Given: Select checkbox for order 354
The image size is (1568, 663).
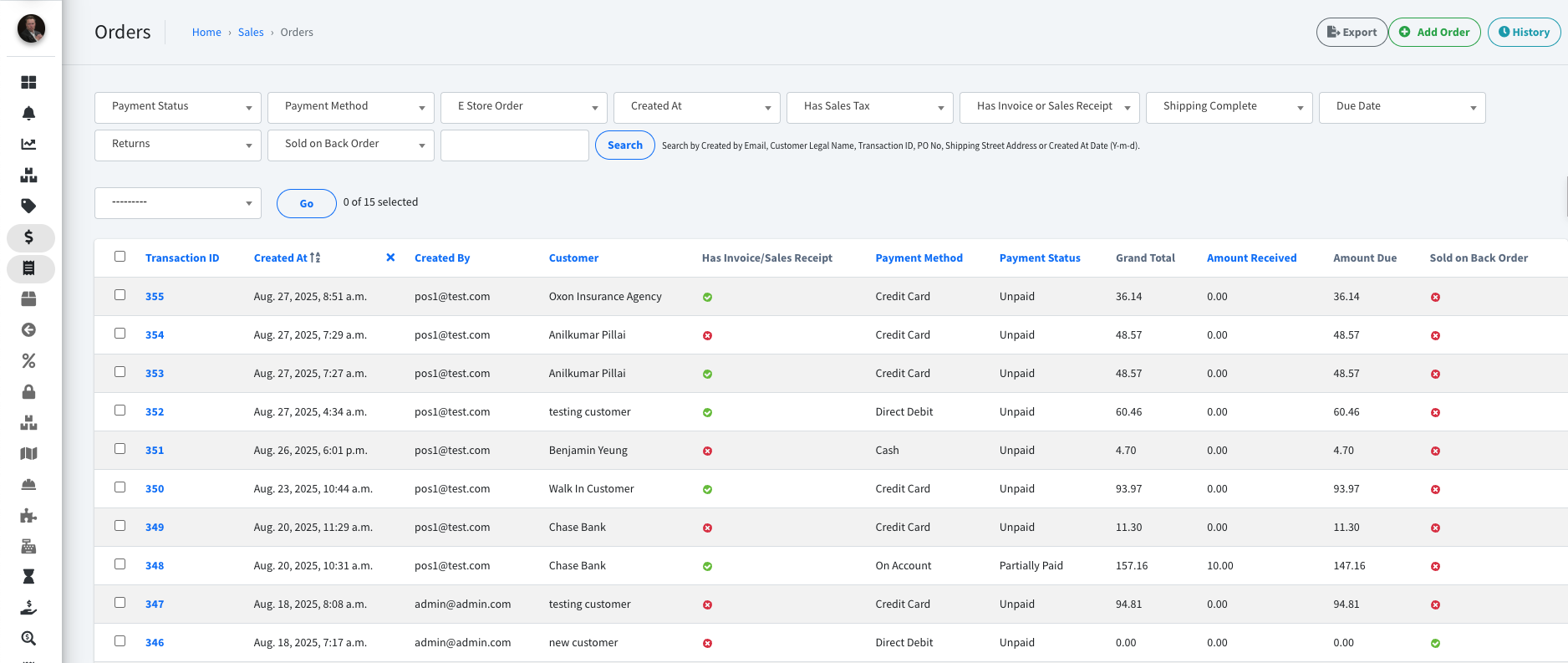Looking at the screenshot, I should click(x=120, y=334).
